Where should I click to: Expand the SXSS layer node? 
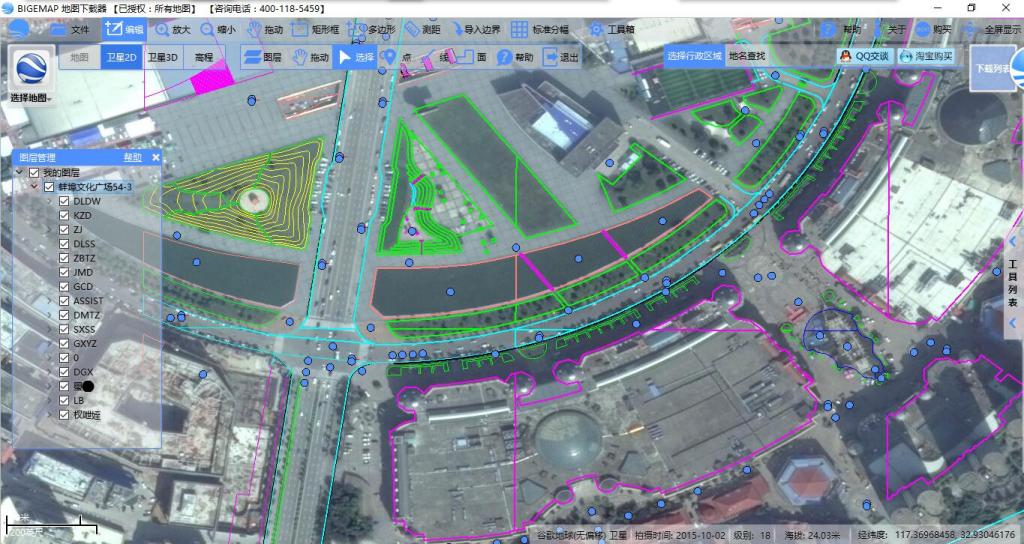pyautogui.click(x=50, y=330)
